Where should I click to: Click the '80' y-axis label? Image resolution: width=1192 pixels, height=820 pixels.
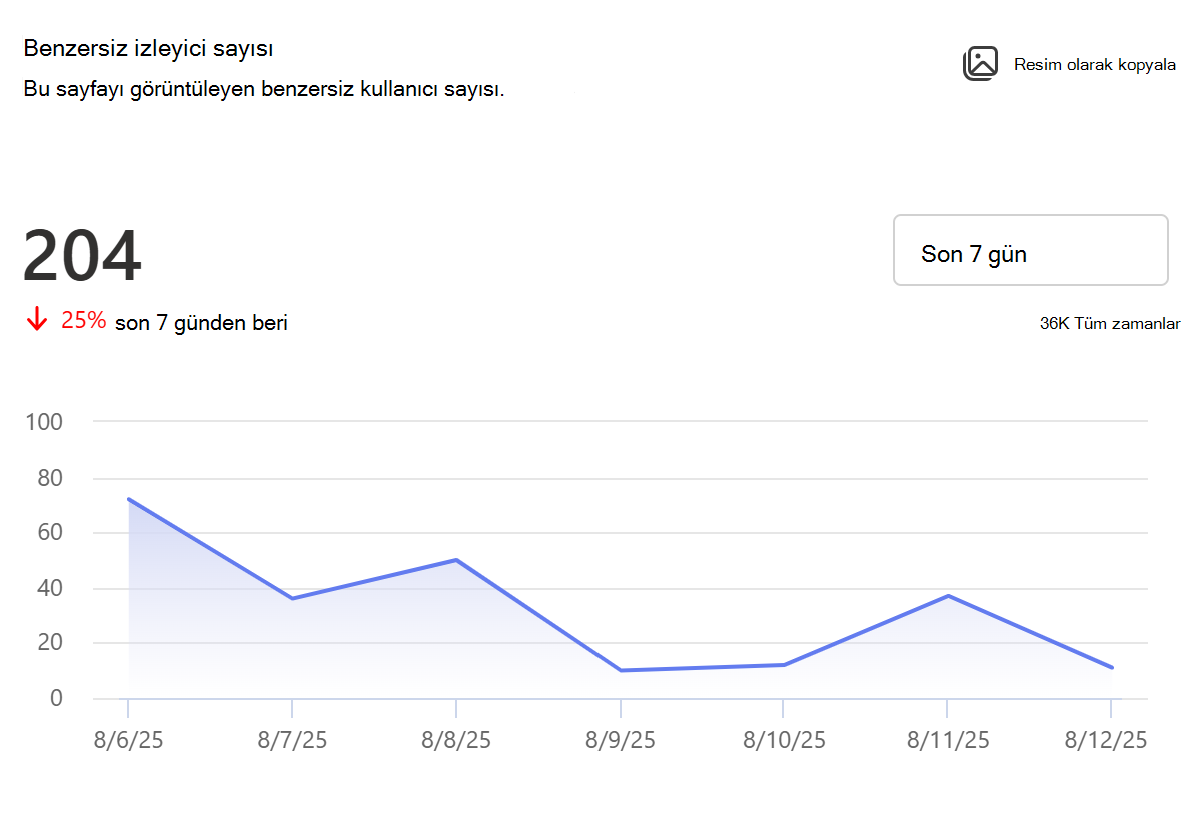point(50,478)
